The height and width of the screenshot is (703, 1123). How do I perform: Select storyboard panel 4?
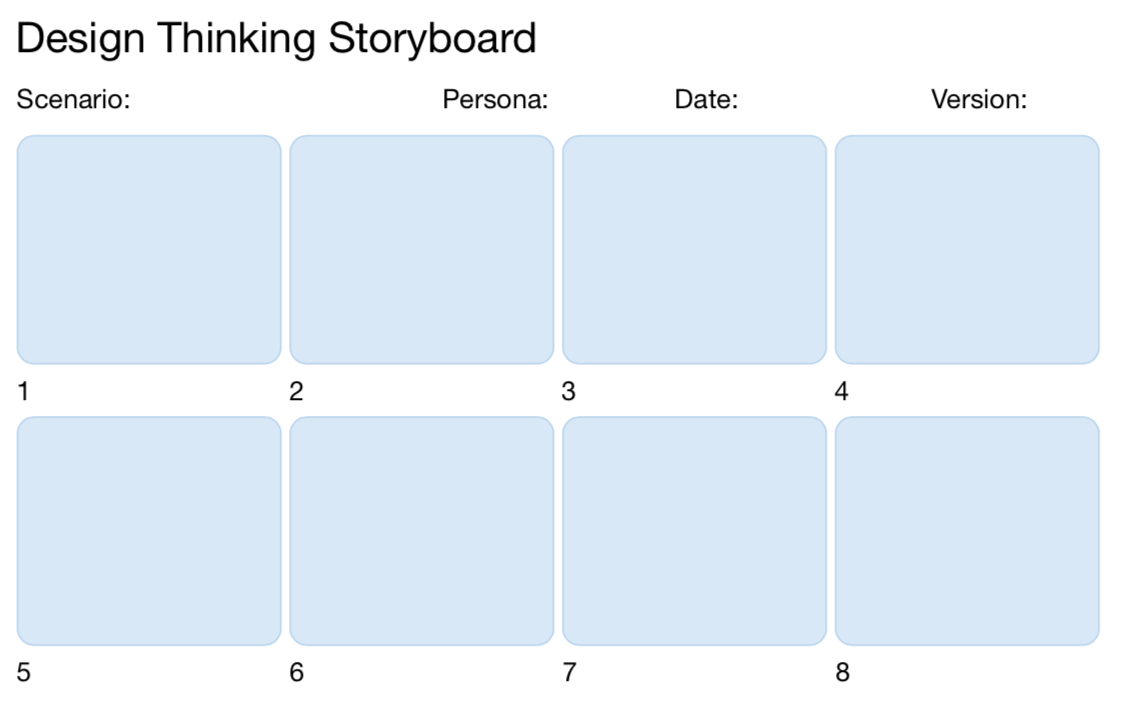(x=968, y=250)
